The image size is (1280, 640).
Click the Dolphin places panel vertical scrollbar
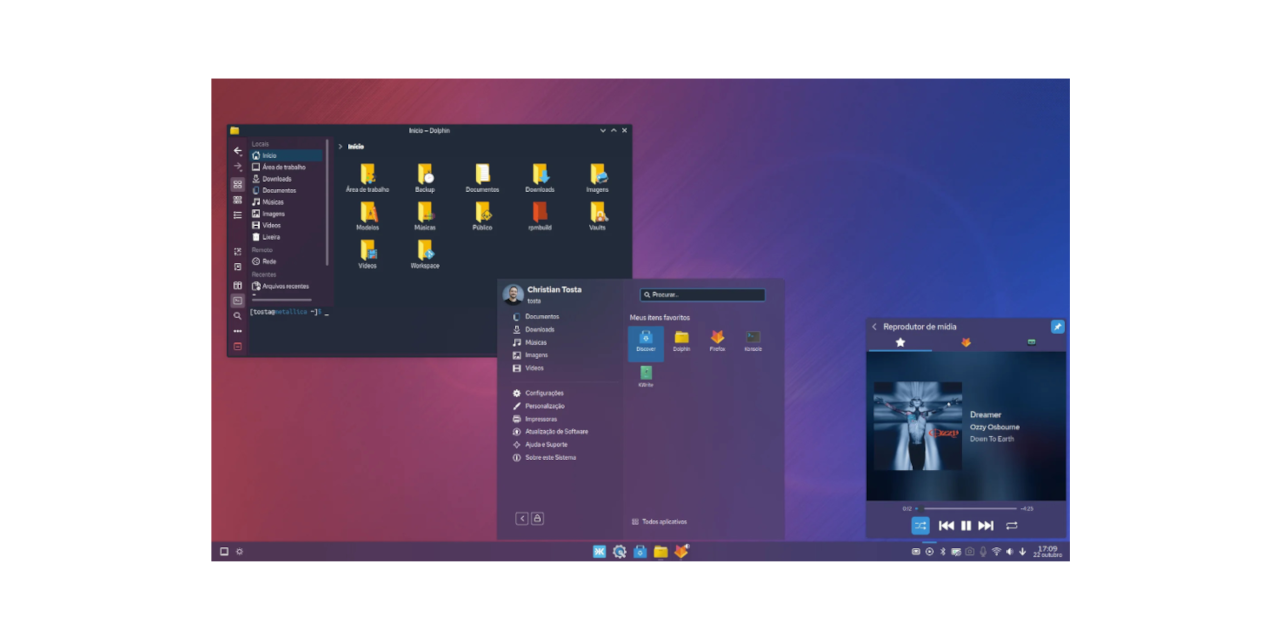pyautogui.click(x=327, y=200)
